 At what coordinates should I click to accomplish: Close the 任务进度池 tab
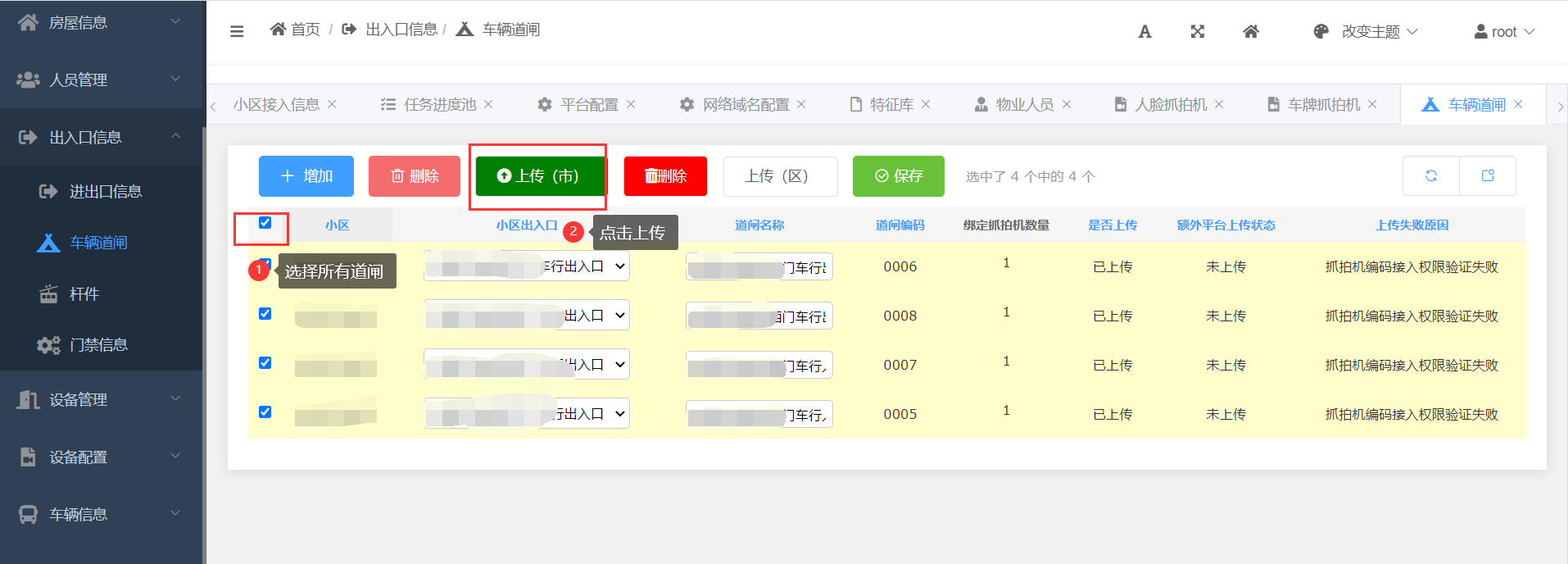(x=488, y=104)
